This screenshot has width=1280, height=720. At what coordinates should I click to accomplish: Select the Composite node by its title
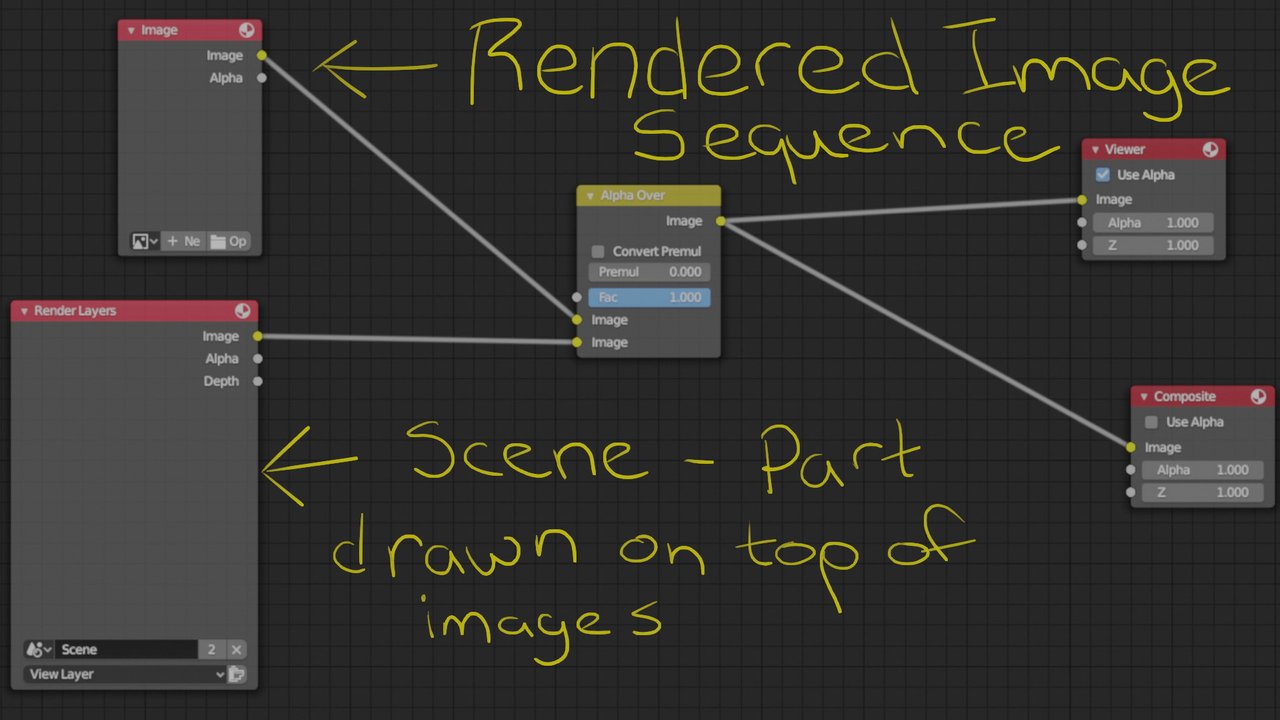click(1185, 397)
